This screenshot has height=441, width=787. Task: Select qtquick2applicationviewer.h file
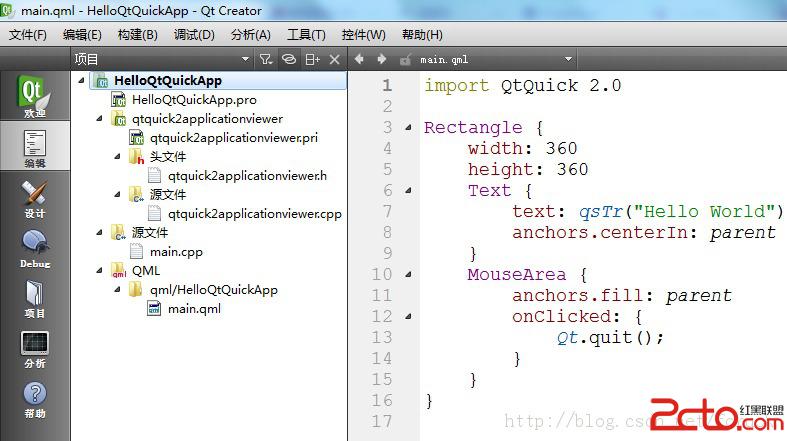(x=247, y=176)
